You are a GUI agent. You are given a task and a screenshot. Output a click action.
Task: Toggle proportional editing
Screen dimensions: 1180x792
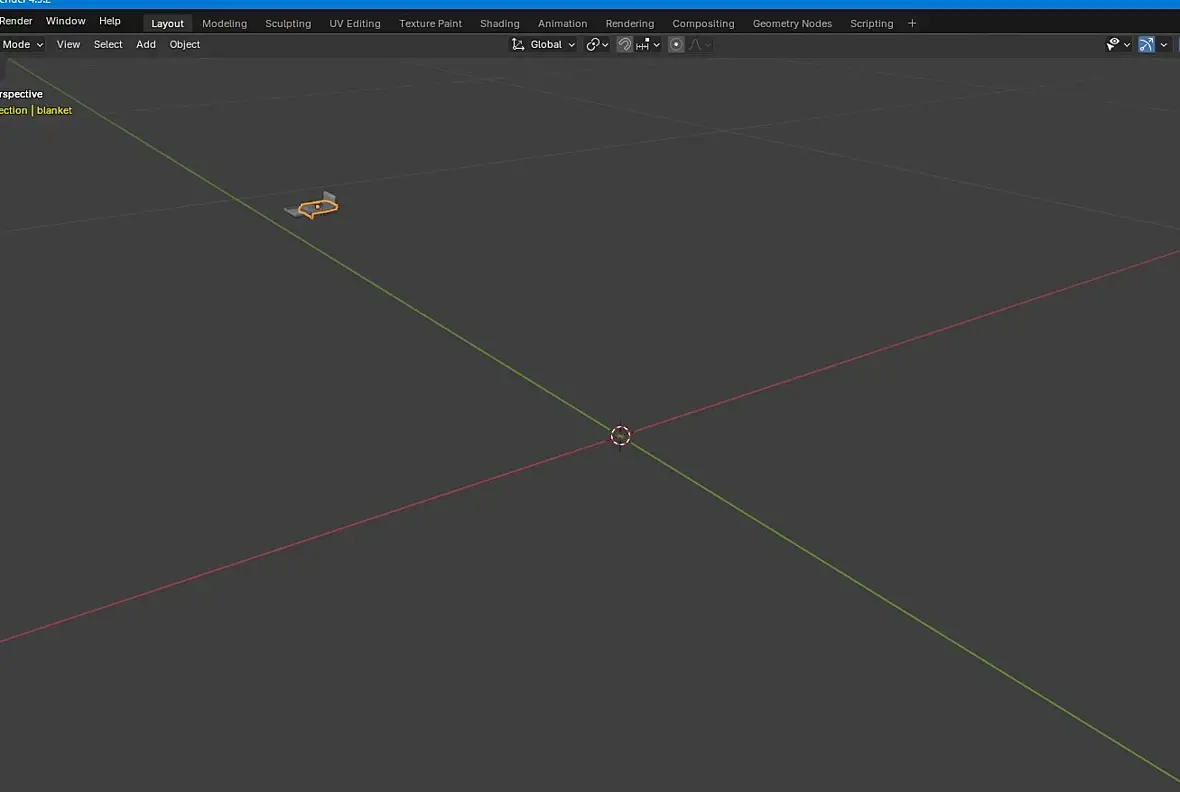coord(676,44)
